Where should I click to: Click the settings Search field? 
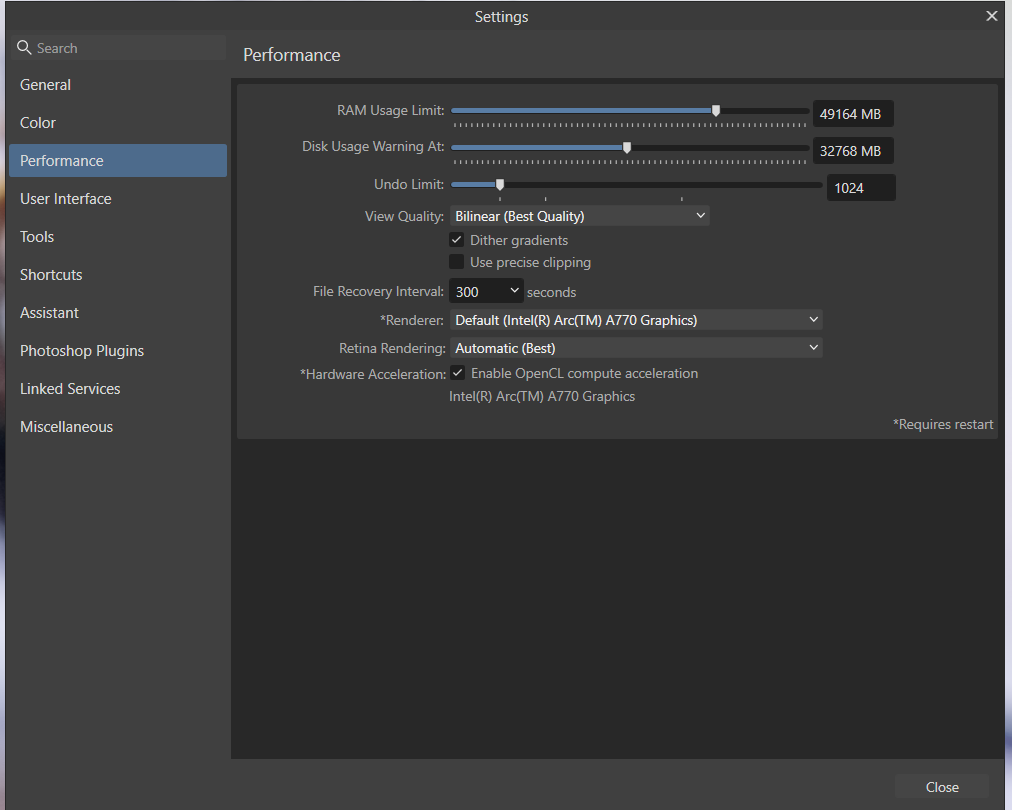(128, 48)
